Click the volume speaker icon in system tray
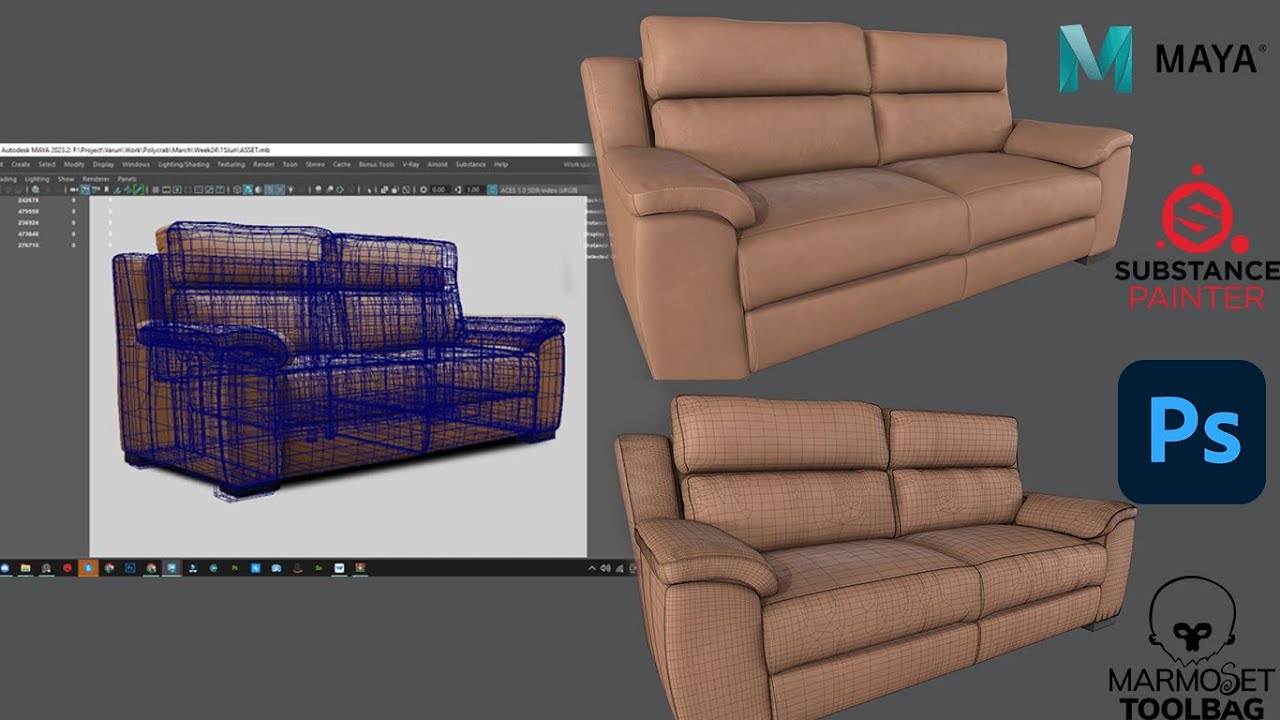This screenshot has width=1280, height=720. [605, 567]
